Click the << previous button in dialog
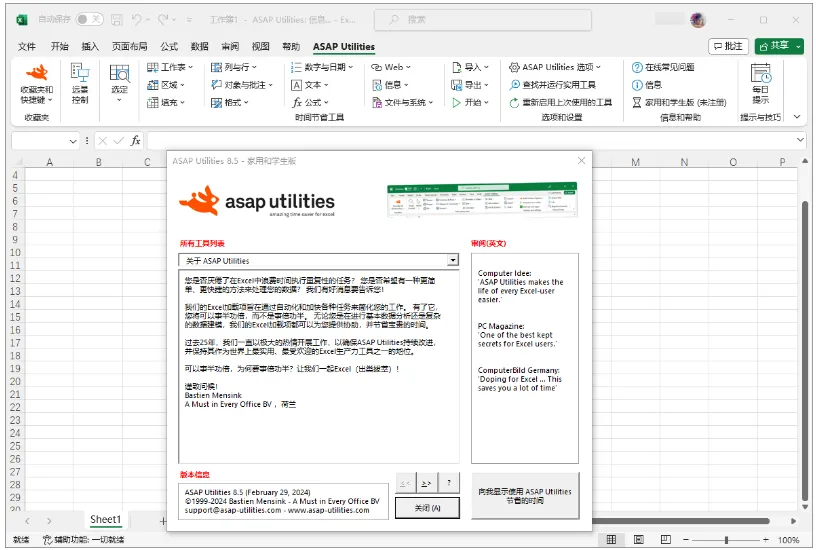 (405, 483)
